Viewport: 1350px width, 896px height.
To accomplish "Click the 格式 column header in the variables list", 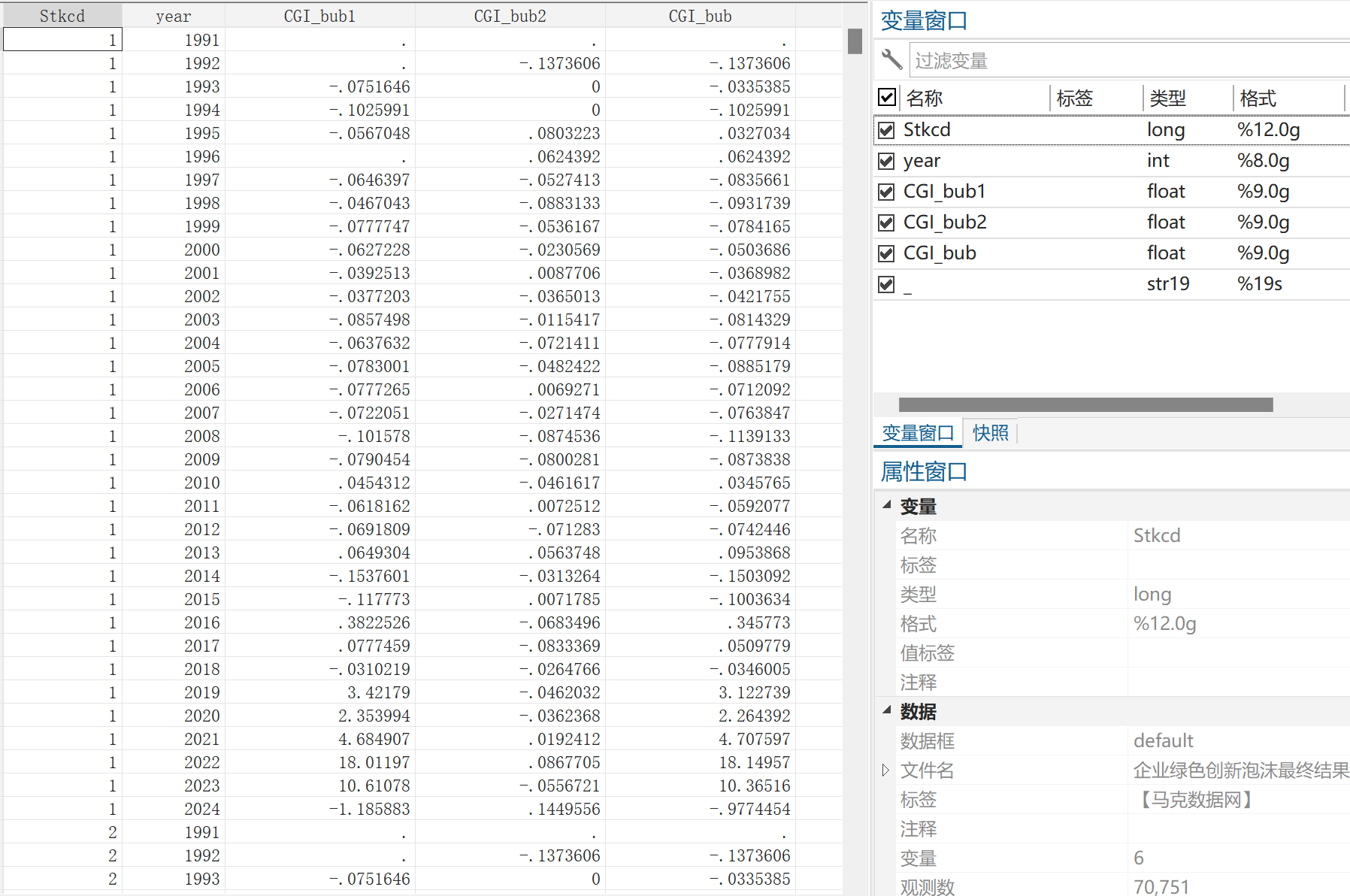I will click(x=1258, y=98).
